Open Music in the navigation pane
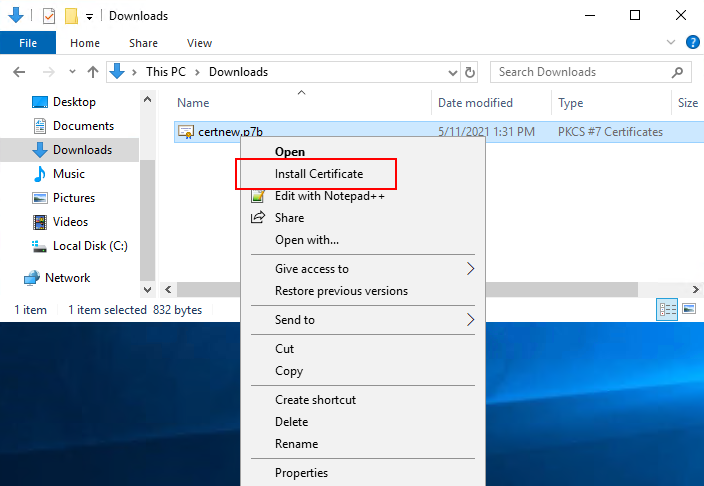The width and height of the screenshot is (704, 486). click(69, 174)
